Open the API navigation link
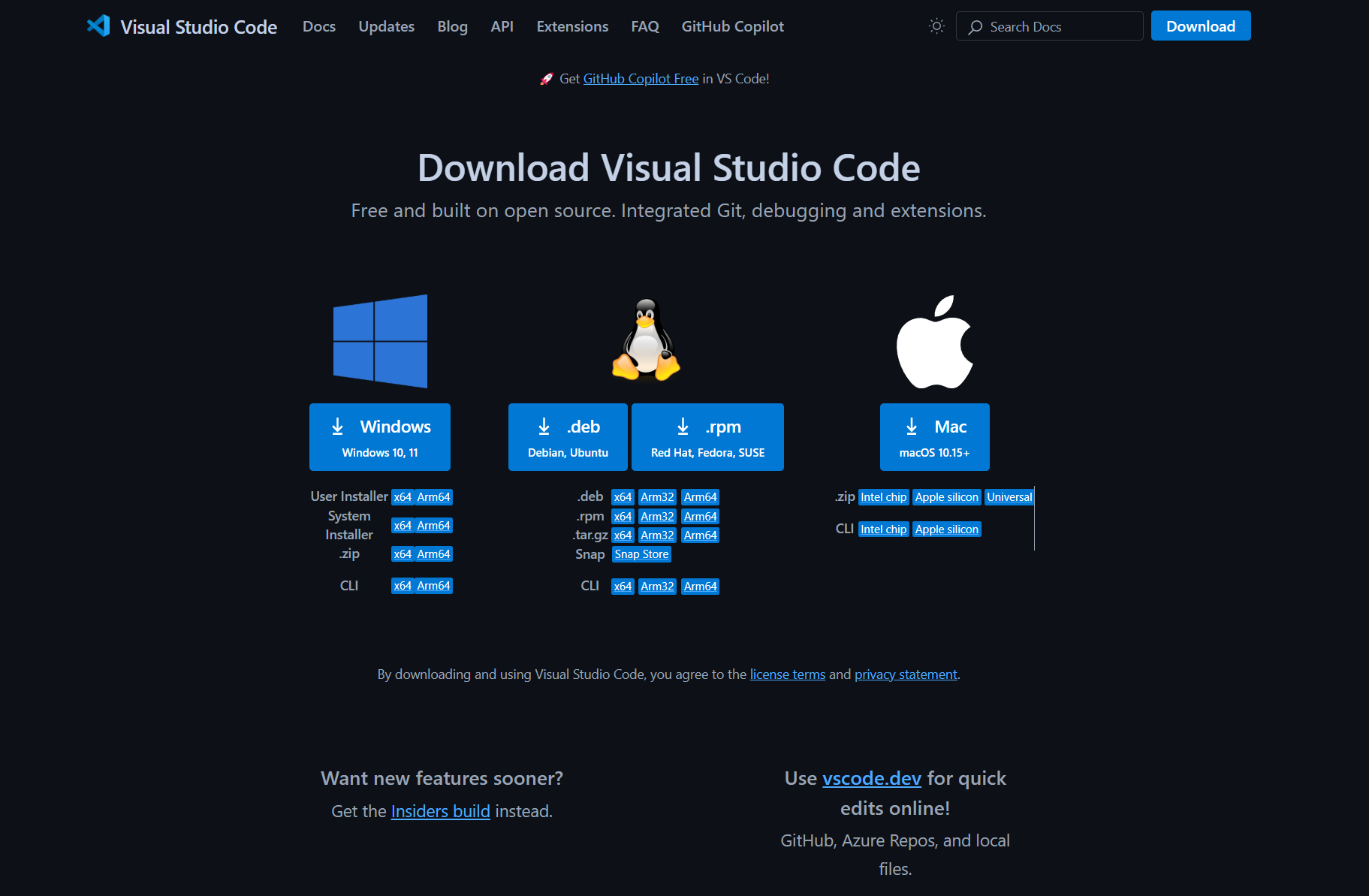The image size is (1369, 896). (x=502, y=26)
